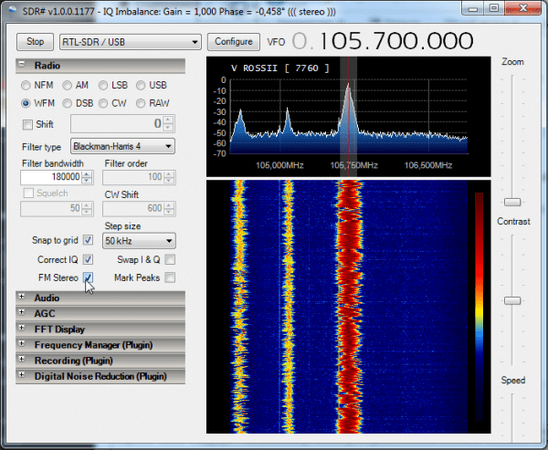
Task: Disable the FM Stereo checkbox
Action: coord(88,278)
